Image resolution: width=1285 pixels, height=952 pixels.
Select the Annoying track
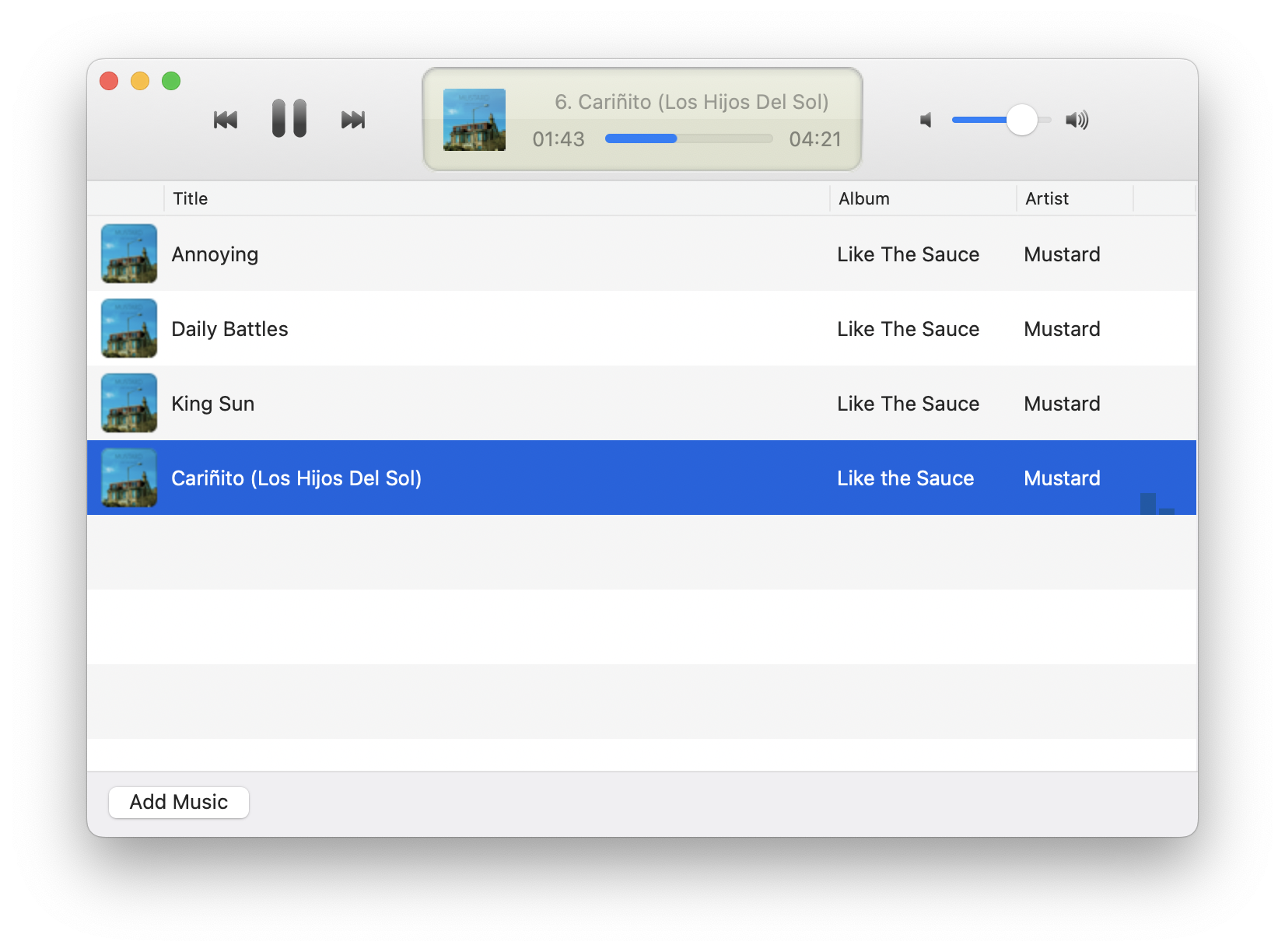(642, 254)
